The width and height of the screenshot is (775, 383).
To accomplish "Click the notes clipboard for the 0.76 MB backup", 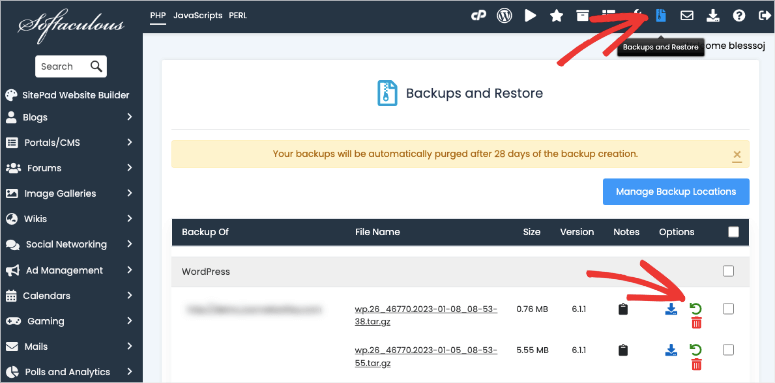I will pyautogui.click(x=623, y=309).
